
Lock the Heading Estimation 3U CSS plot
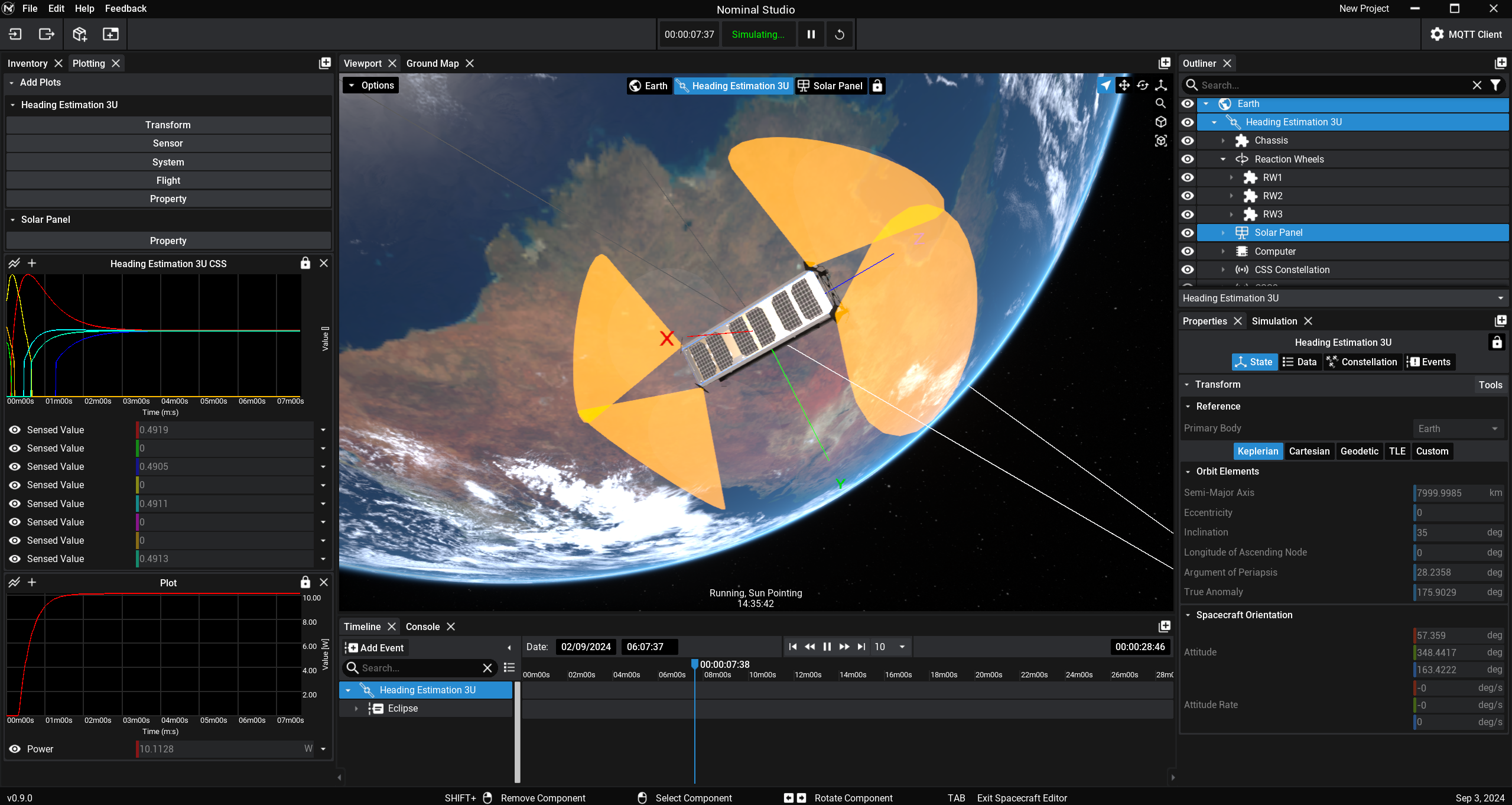[x=305, y=263]
